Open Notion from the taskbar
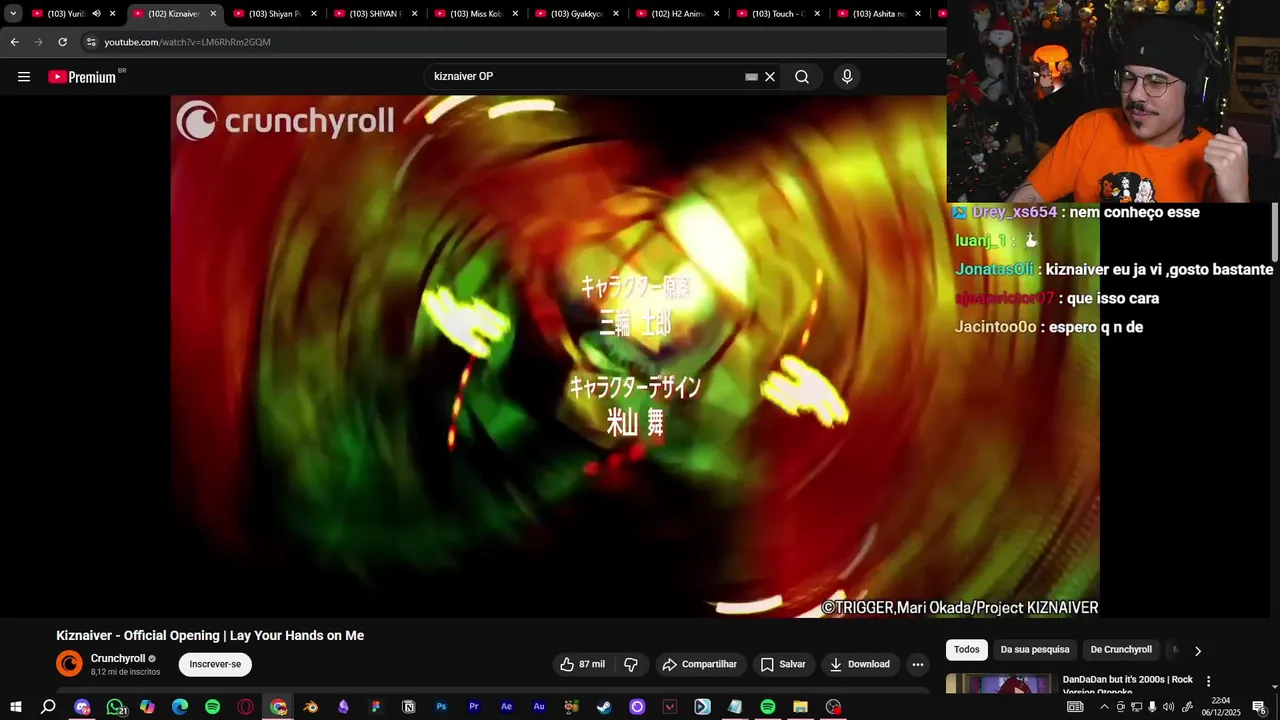The width and height of the screenshot is (1280, 720). pos(408,707)
